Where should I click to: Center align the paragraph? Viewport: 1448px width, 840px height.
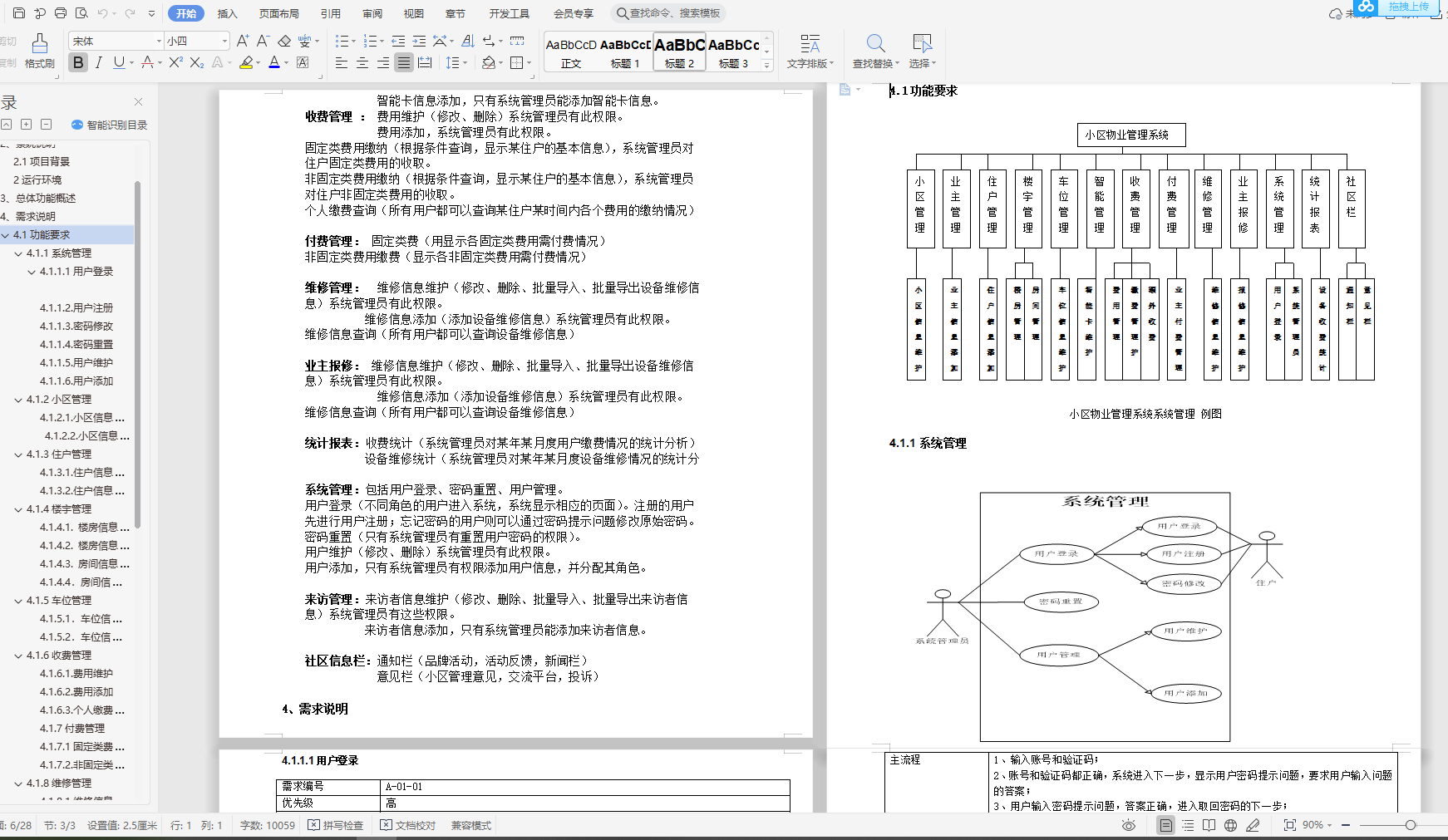(x=362, y=62)
